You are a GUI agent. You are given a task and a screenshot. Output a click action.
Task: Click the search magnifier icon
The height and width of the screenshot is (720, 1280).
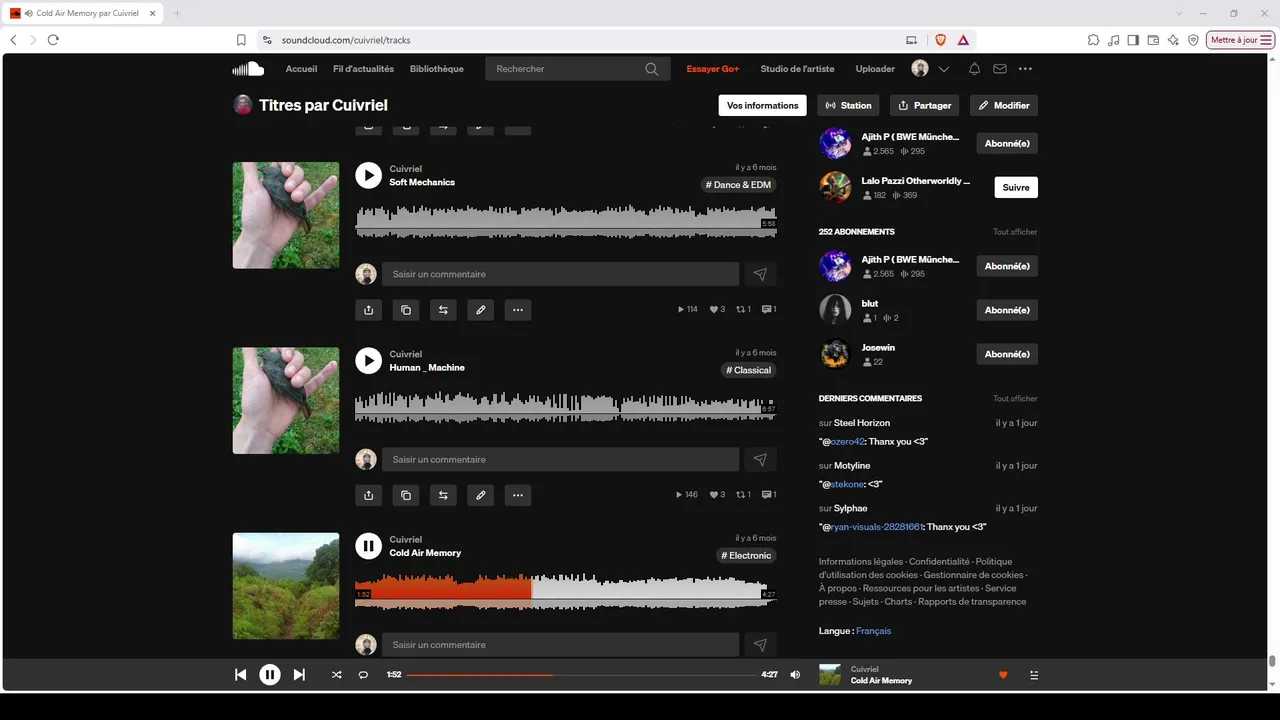pos(652,69)
